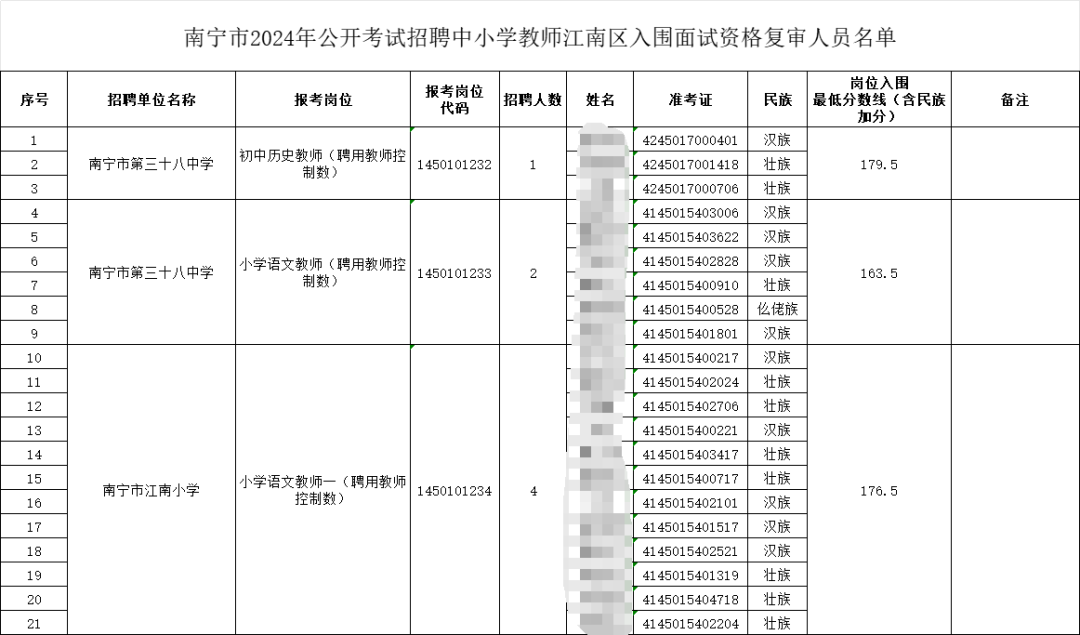Click the 南宁市江南小学 cell
This screenshot has width=1080, height=635.
coord(152,490)
